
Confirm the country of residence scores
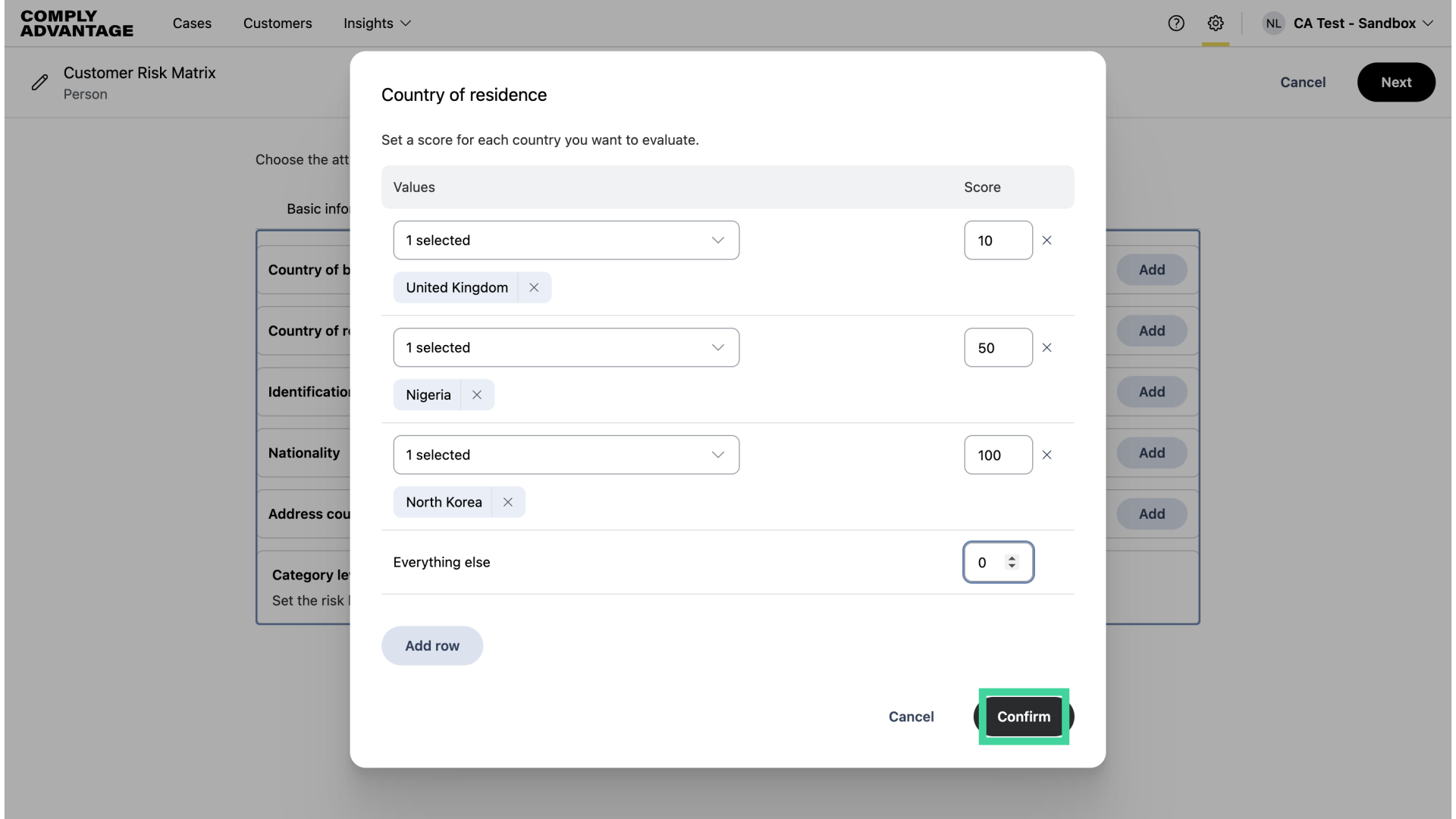(1023, 717)
